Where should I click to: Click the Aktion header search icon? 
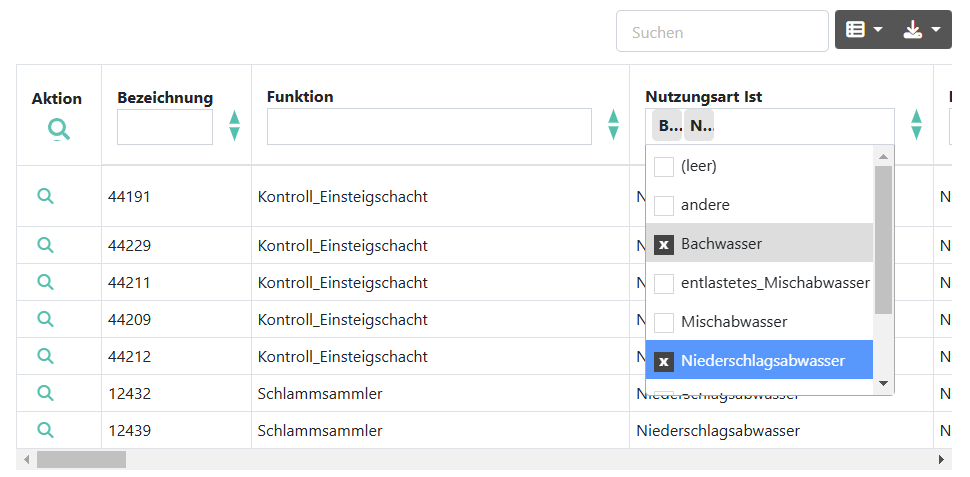[59, 128]
